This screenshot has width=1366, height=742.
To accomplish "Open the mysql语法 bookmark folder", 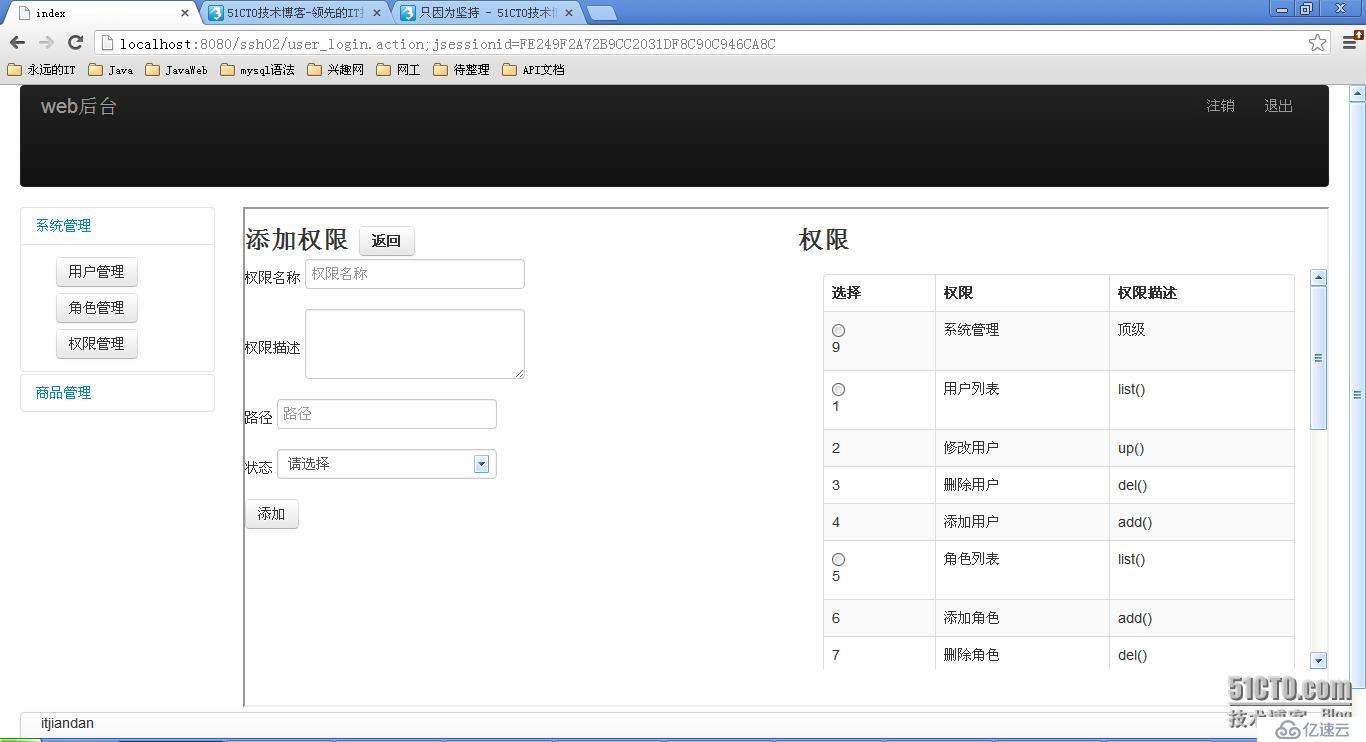I will coord(257,70).
